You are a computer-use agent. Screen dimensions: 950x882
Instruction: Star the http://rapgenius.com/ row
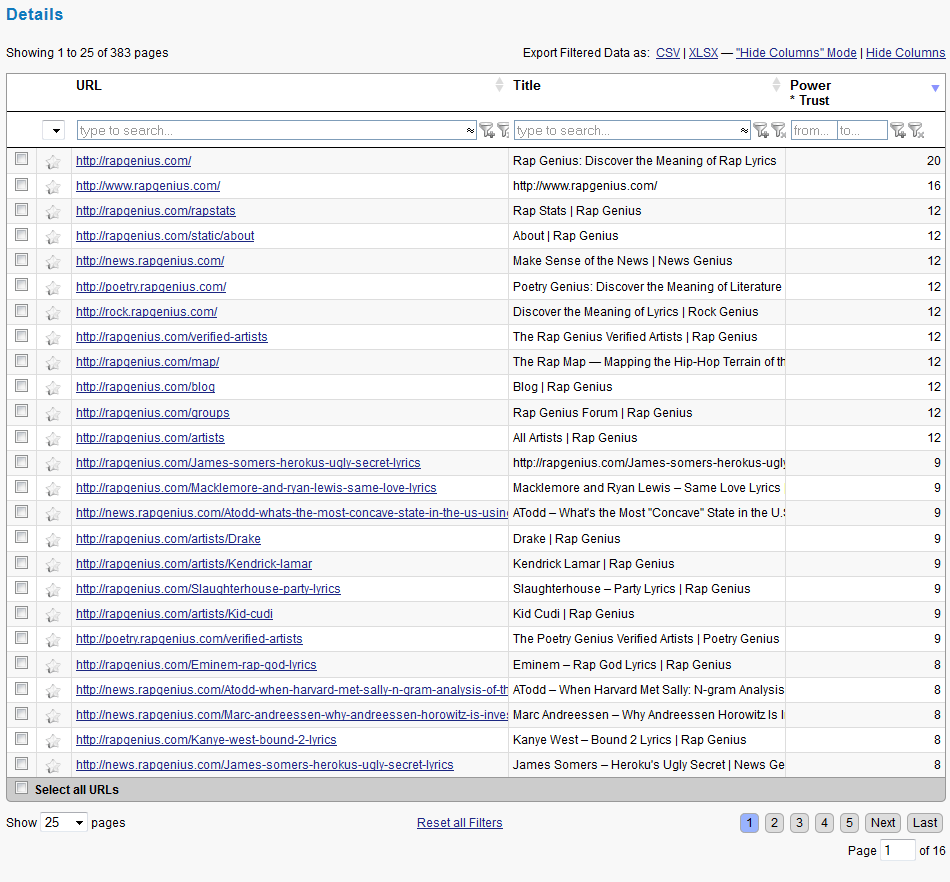coord(53,162)
